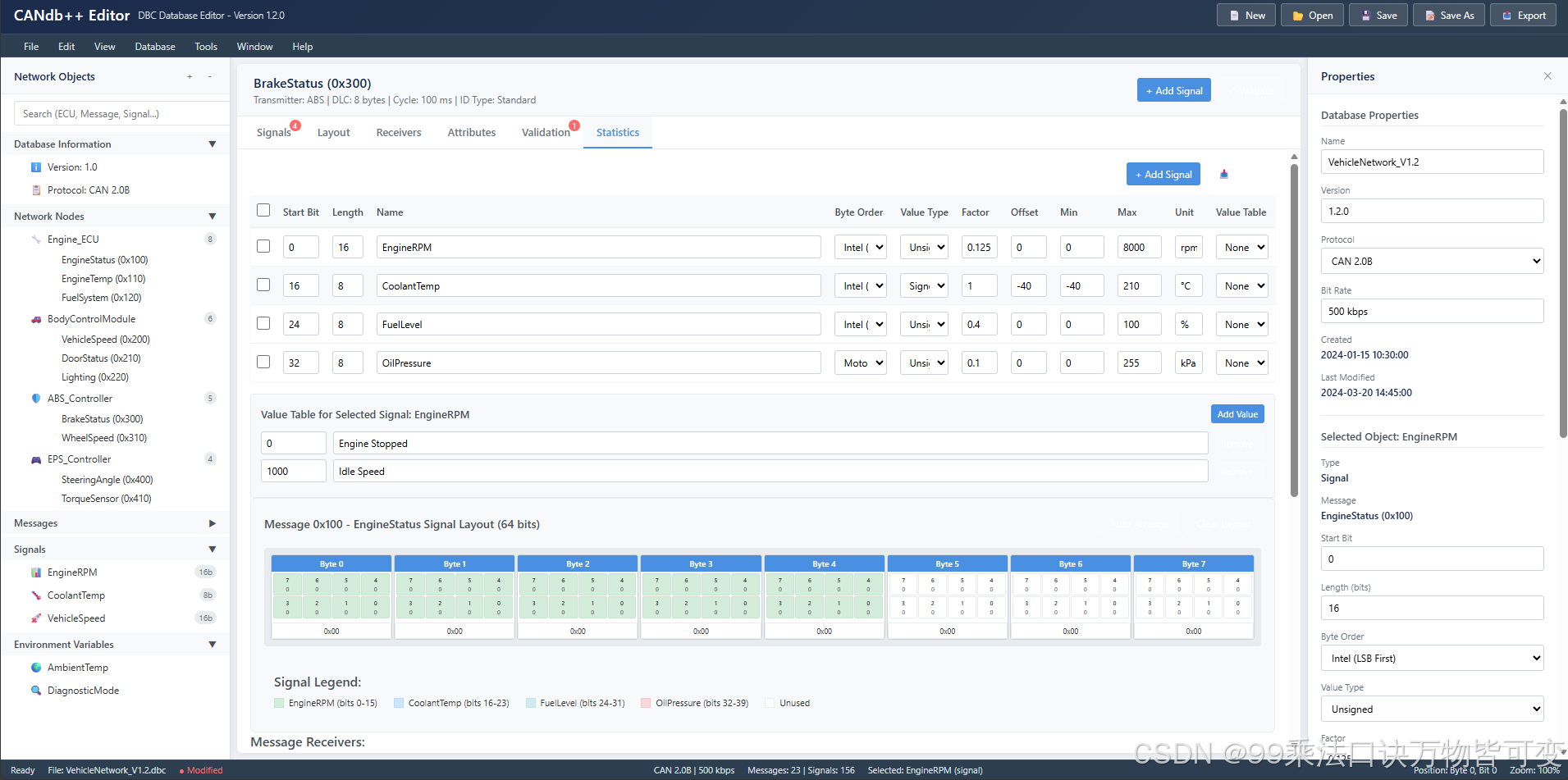Click the Engine_ECU wrench icon
This screenshot has width=1568, height=780.
(x=36, y=239)
